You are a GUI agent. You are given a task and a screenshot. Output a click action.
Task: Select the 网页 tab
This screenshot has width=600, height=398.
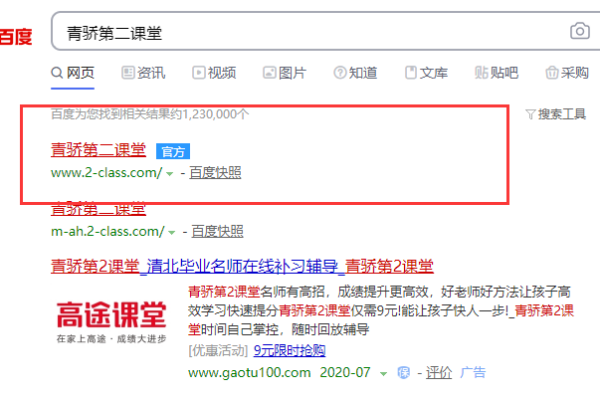73,73
